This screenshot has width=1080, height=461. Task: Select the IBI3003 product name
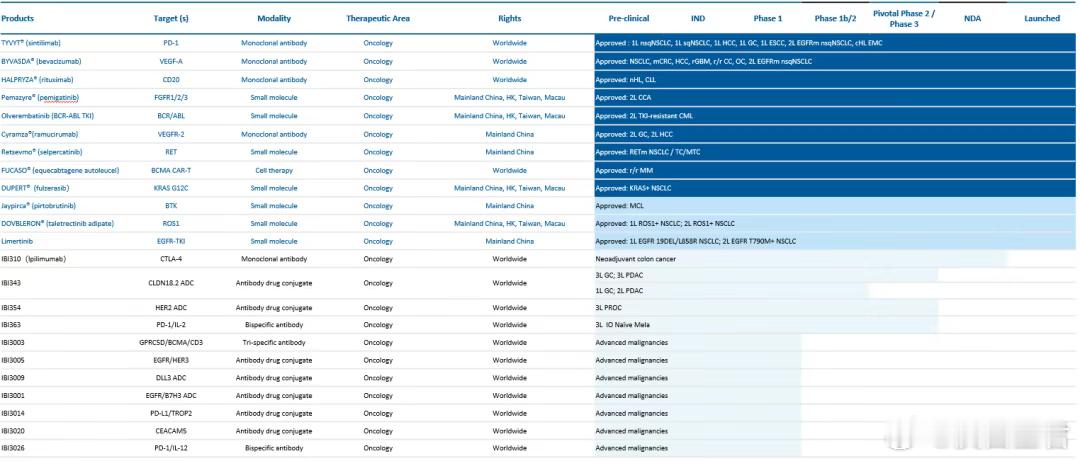(13, 342)
